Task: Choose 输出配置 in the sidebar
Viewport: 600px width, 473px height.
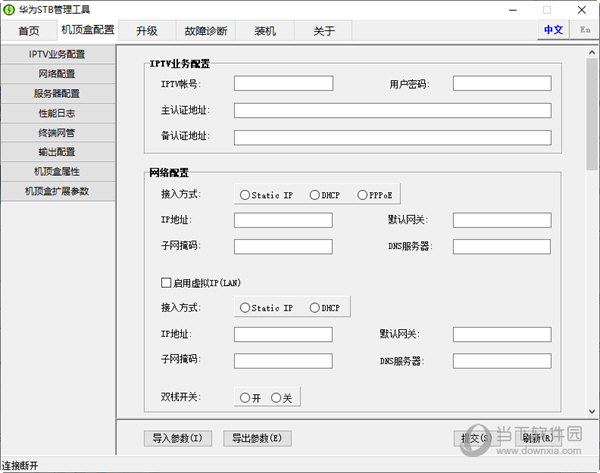Action: [58, 152]
